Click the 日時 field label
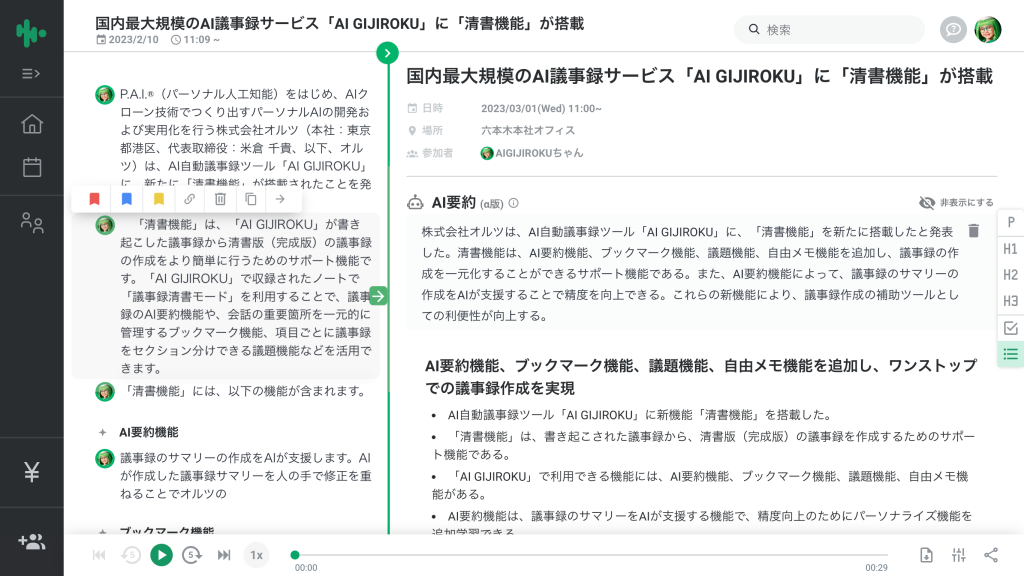1024x576 pixels. 432,108
